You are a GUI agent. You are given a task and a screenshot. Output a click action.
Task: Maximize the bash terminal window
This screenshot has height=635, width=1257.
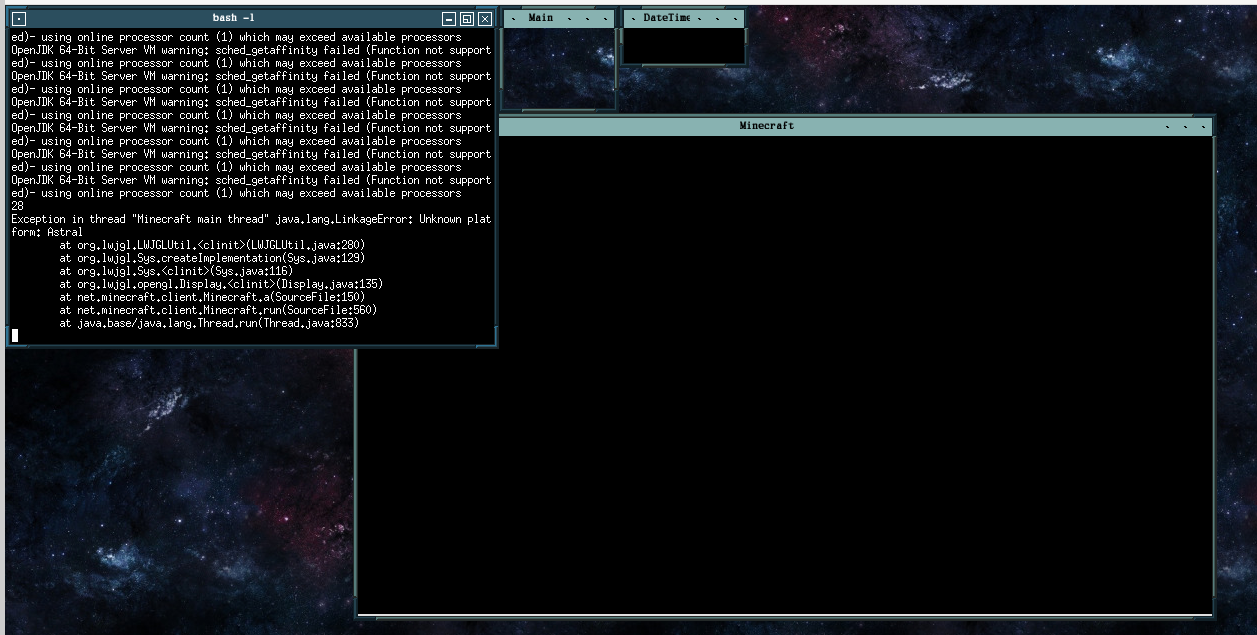(467, 18)
